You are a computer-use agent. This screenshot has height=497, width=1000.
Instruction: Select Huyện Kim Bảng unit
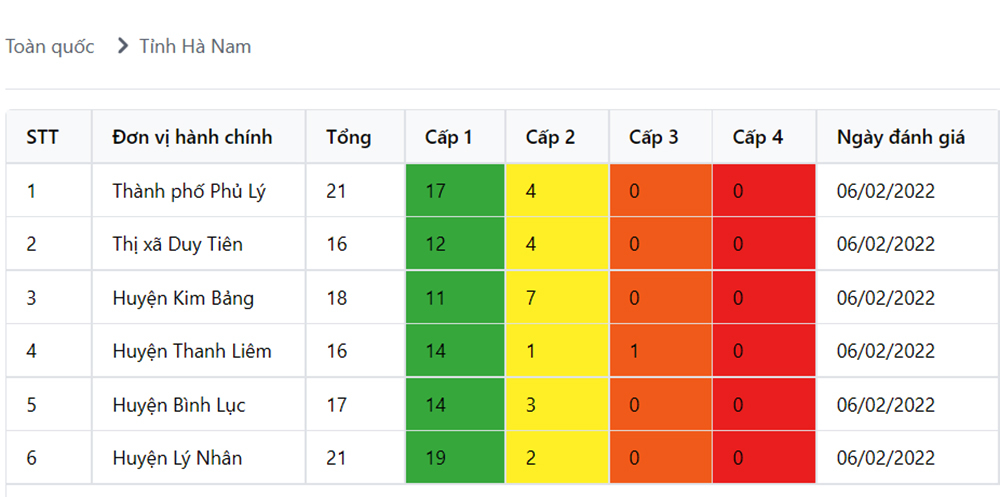pos(183,298)
